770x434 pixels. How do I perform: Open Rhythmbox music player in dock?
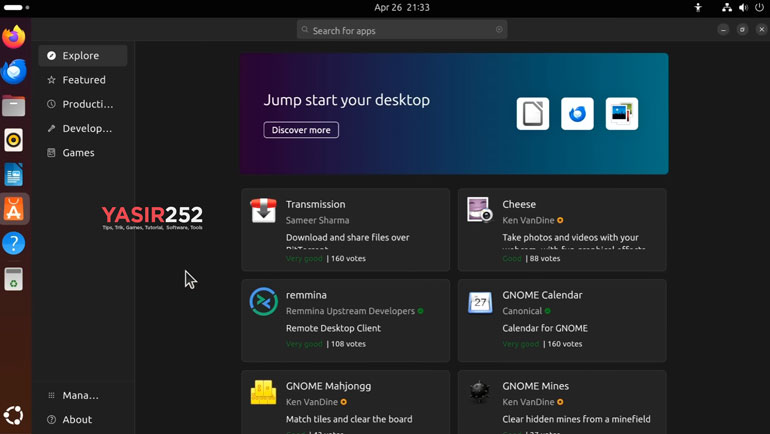[x=14, y=140]
